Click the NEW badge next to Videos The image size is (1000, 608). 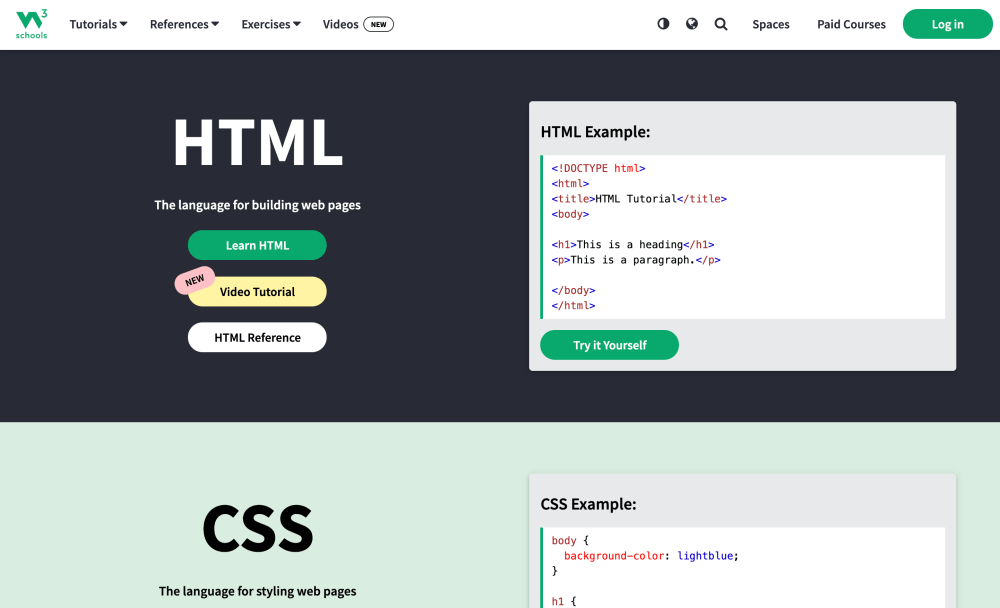(x=378, y=23)
